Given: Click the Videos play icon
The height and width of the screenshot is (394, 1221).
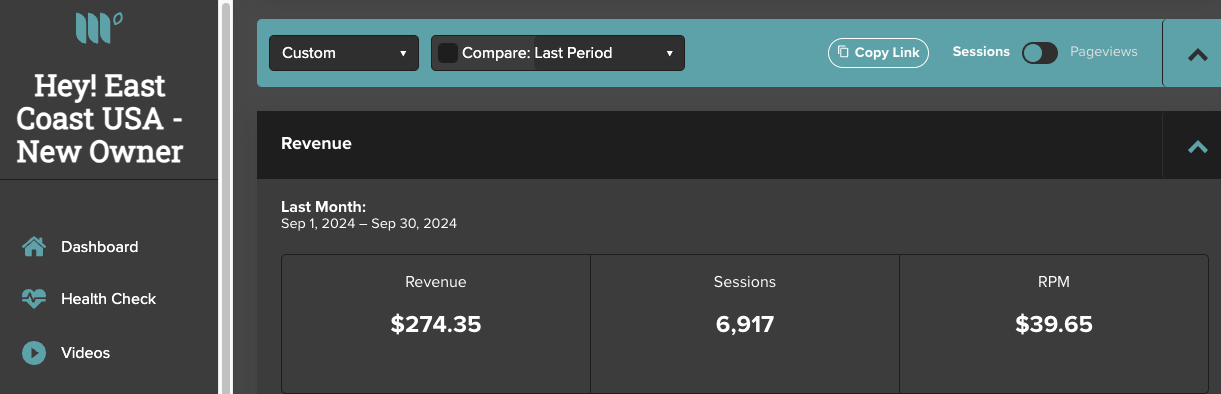Looking at the screenshot, I should 34,353.
